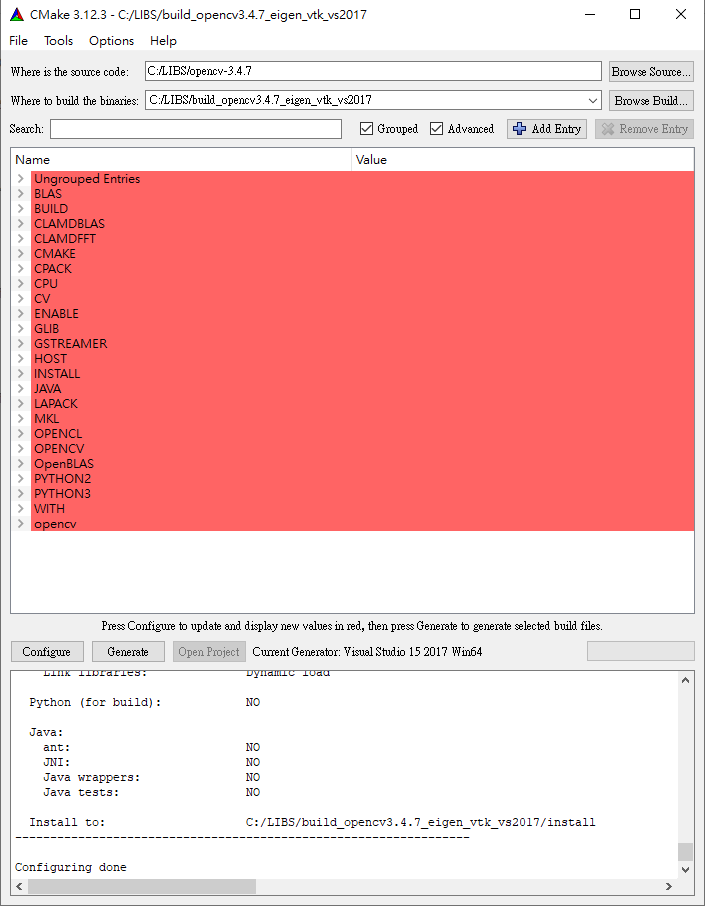Expand the CPU group
This screenshot has height=906, width=705.
click(x=20, y=284)
